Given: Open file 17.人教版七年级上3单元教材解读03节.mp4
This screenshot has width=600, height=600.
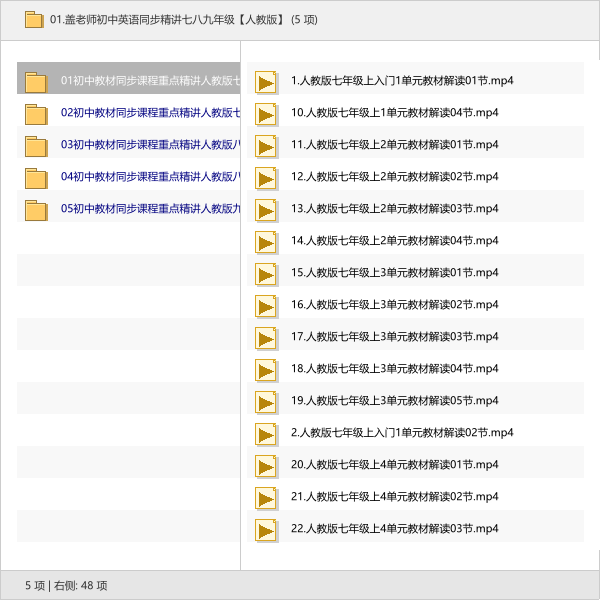Looking at the screenshot, I should point(394,336).
